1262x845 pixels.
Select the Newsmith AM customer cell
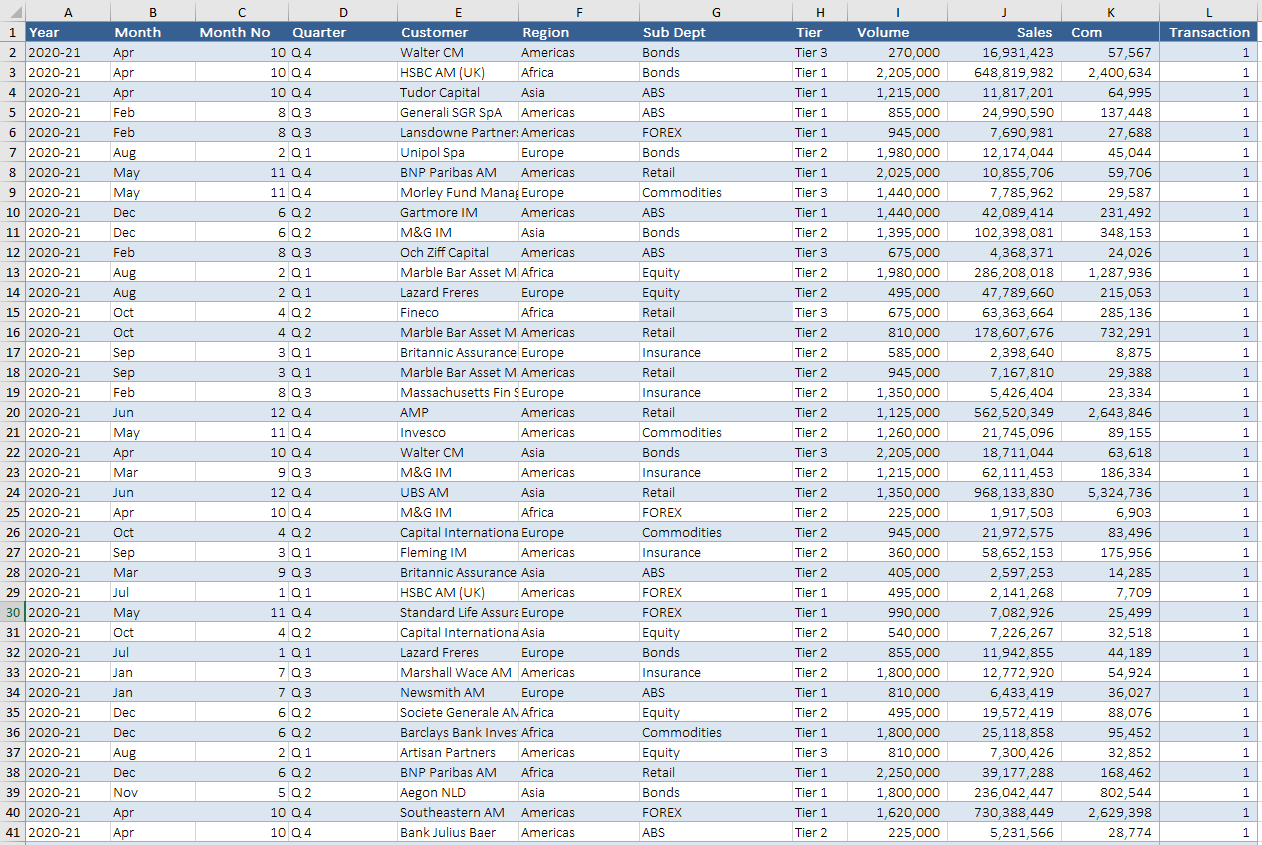click(457, 692)
